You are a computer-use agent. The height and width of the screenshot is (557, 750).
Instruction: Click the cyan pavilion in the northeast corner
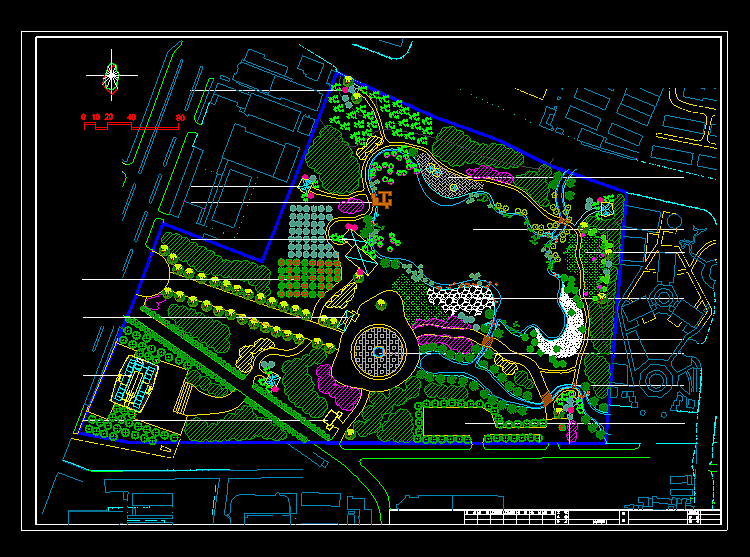pyautogui.click(x=607, y=209)
